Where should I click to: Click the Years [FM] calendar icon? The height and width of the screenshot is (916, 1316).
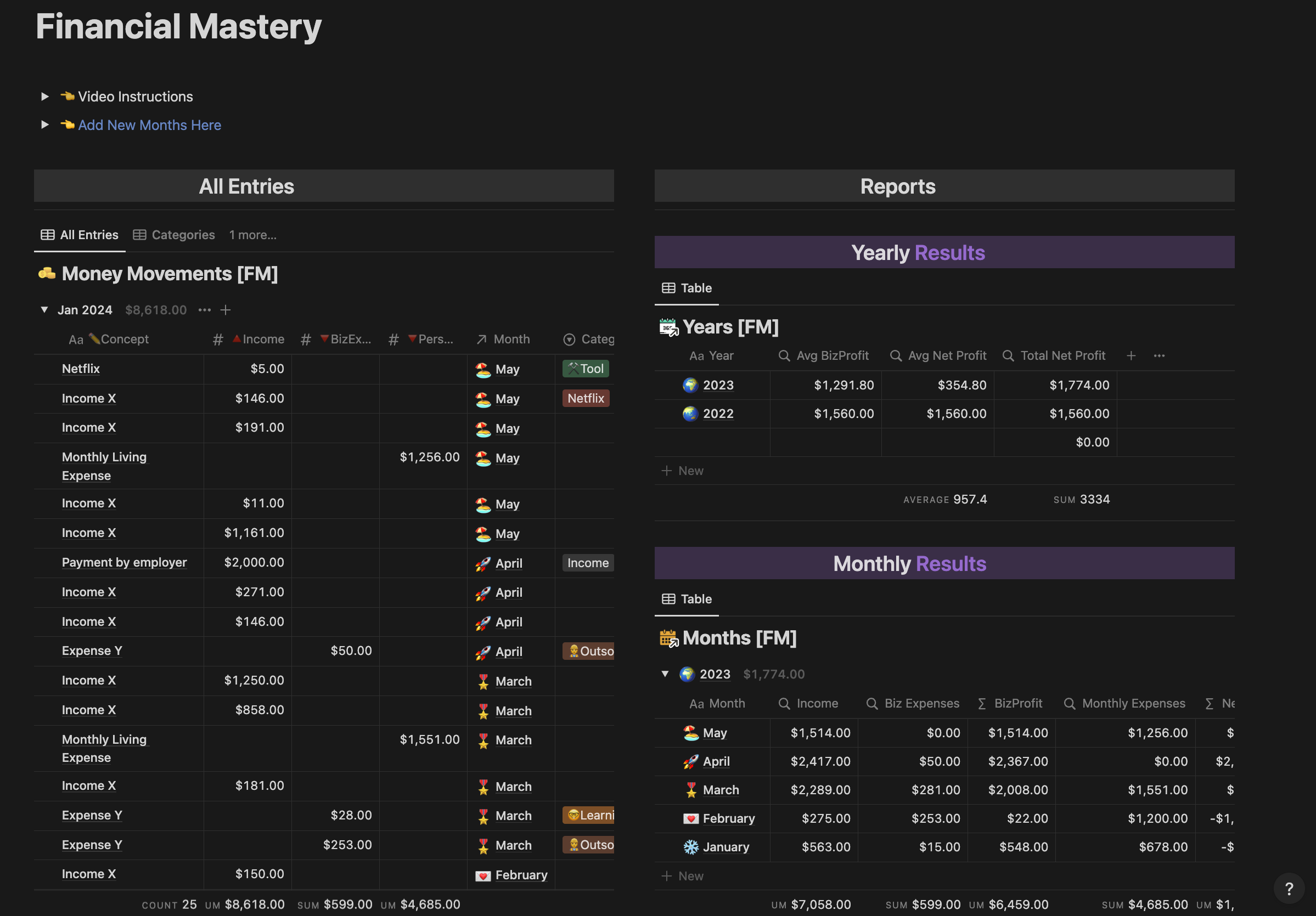(668, 327)
